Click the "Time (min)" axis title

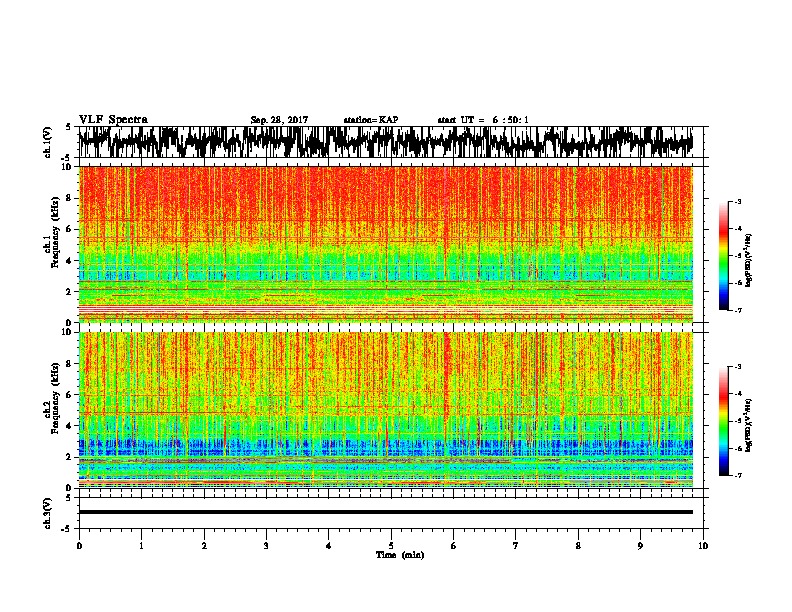tap(400, 555)
